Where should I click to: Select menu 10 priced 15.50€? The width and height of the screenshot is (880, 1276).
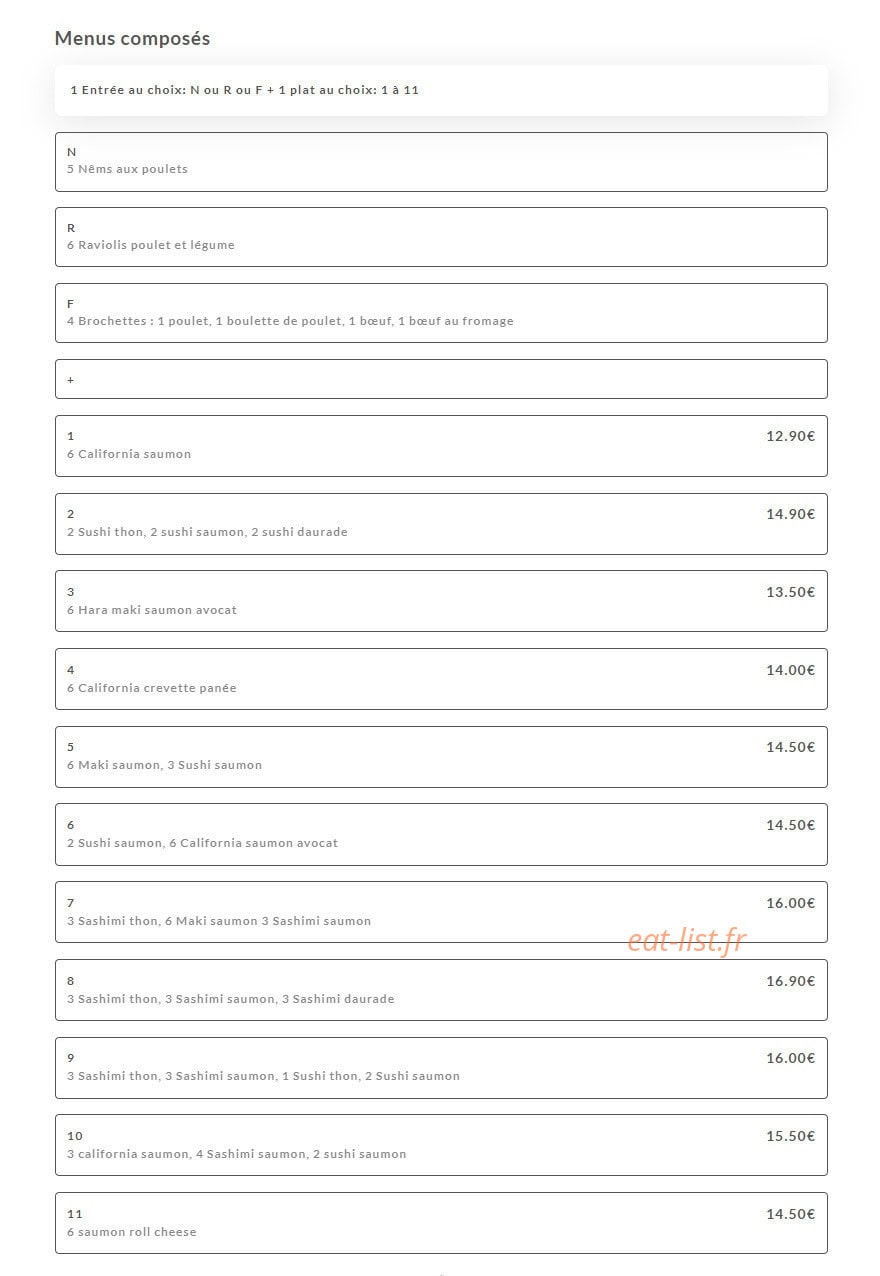point(441,1145)
